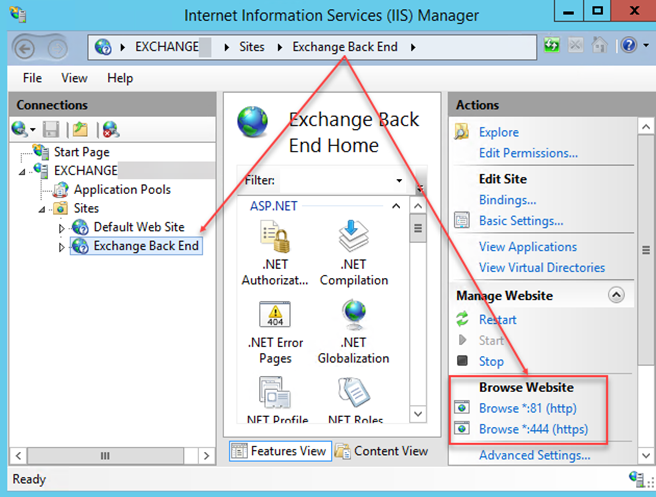Collapse the Manage Website section
The height and width of the screenshot is (497, 656).
point(616,295)
